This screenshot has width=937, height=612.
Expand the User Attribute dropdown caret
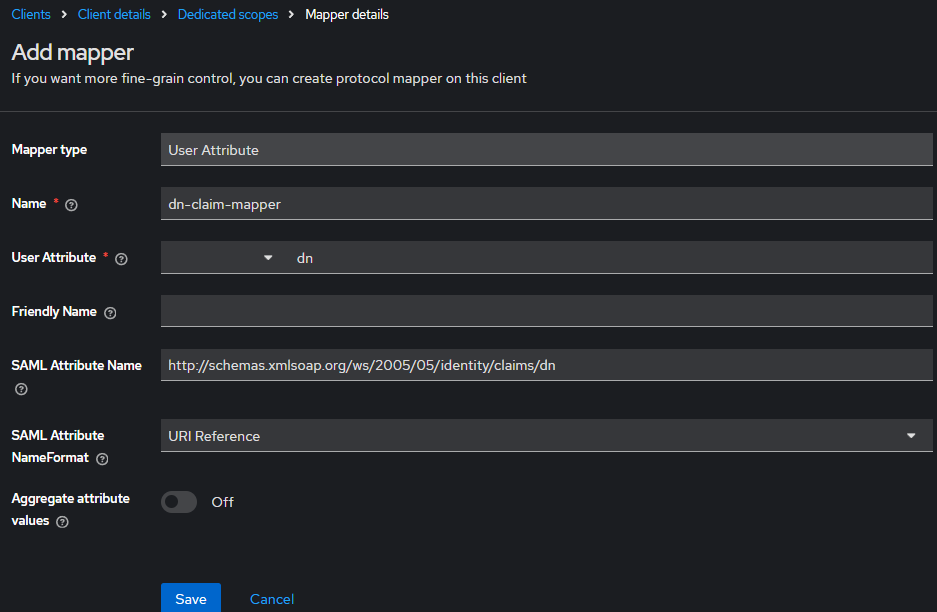coord(268,258)
